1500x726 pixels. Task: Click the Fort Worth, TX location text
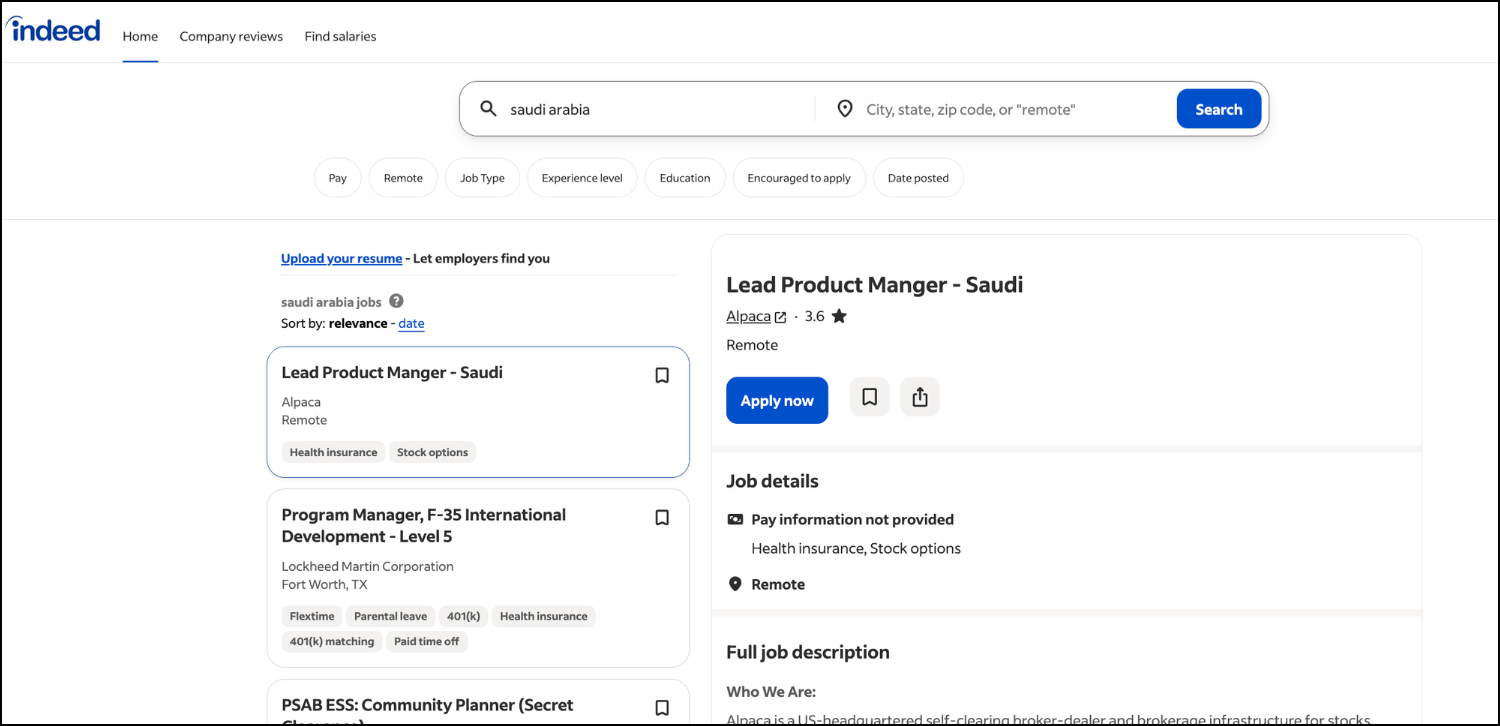(x=324, y=584)
